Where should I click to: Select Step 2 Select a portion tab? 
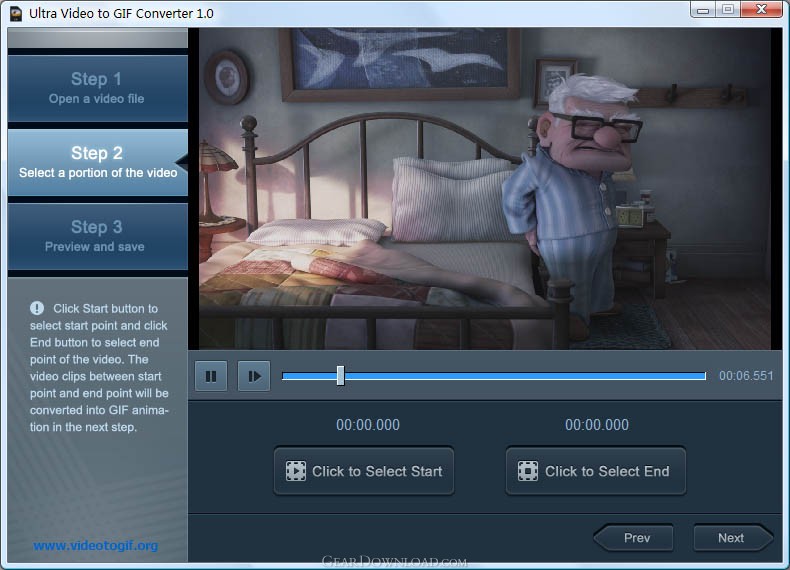(x=98, y=162)
